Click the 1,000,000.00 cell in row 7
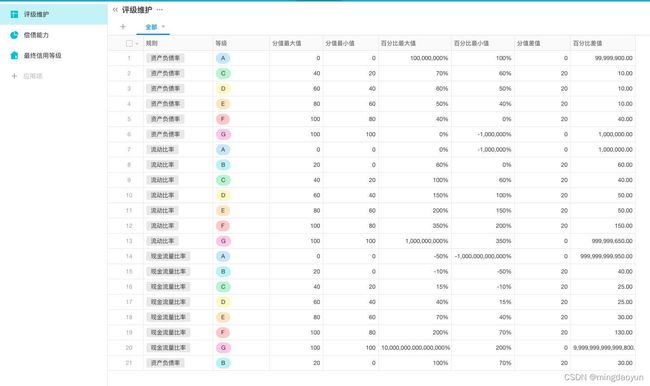 (x=603, y=150)
